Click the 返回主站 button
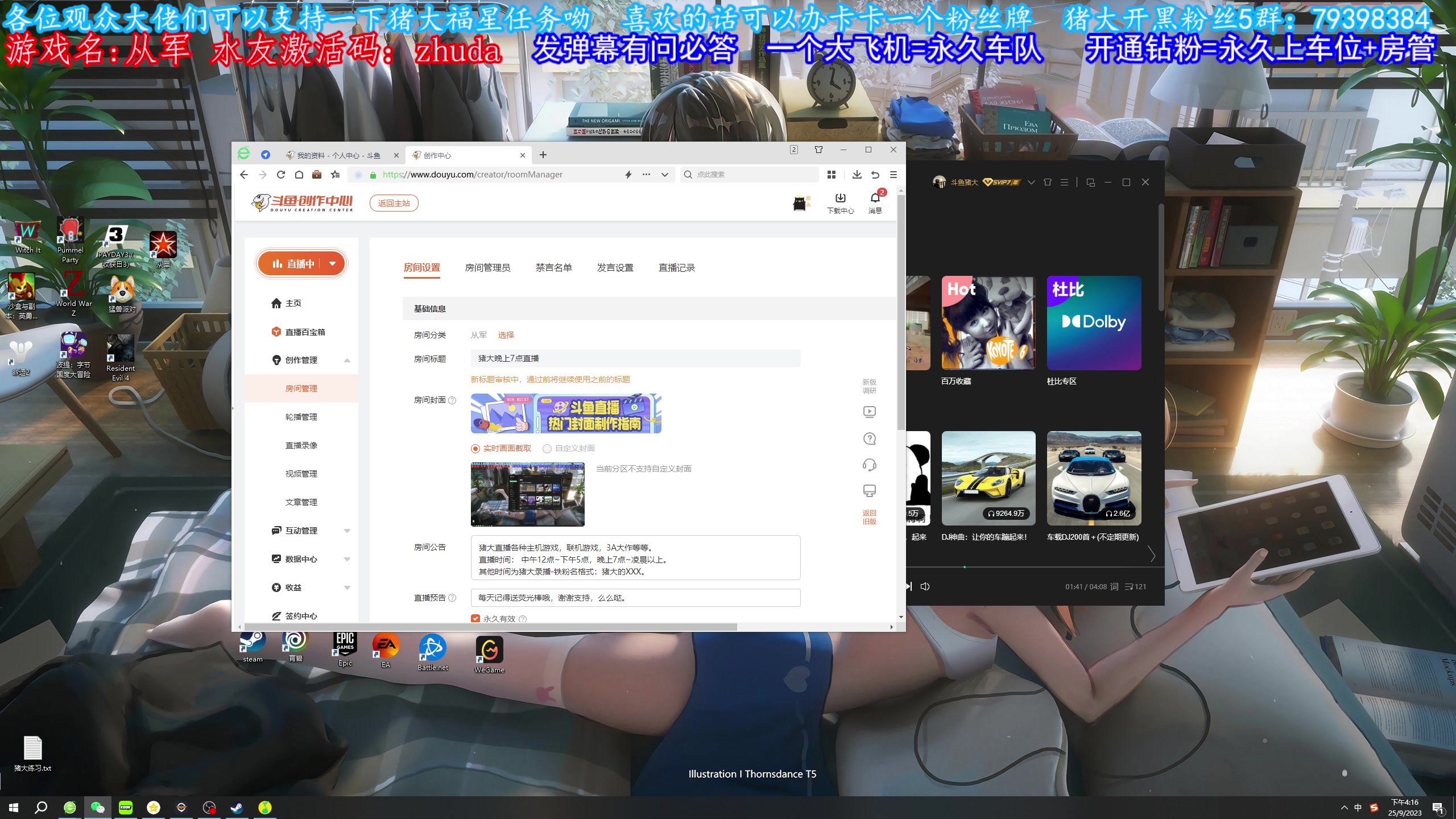 [x=394, y=203]
